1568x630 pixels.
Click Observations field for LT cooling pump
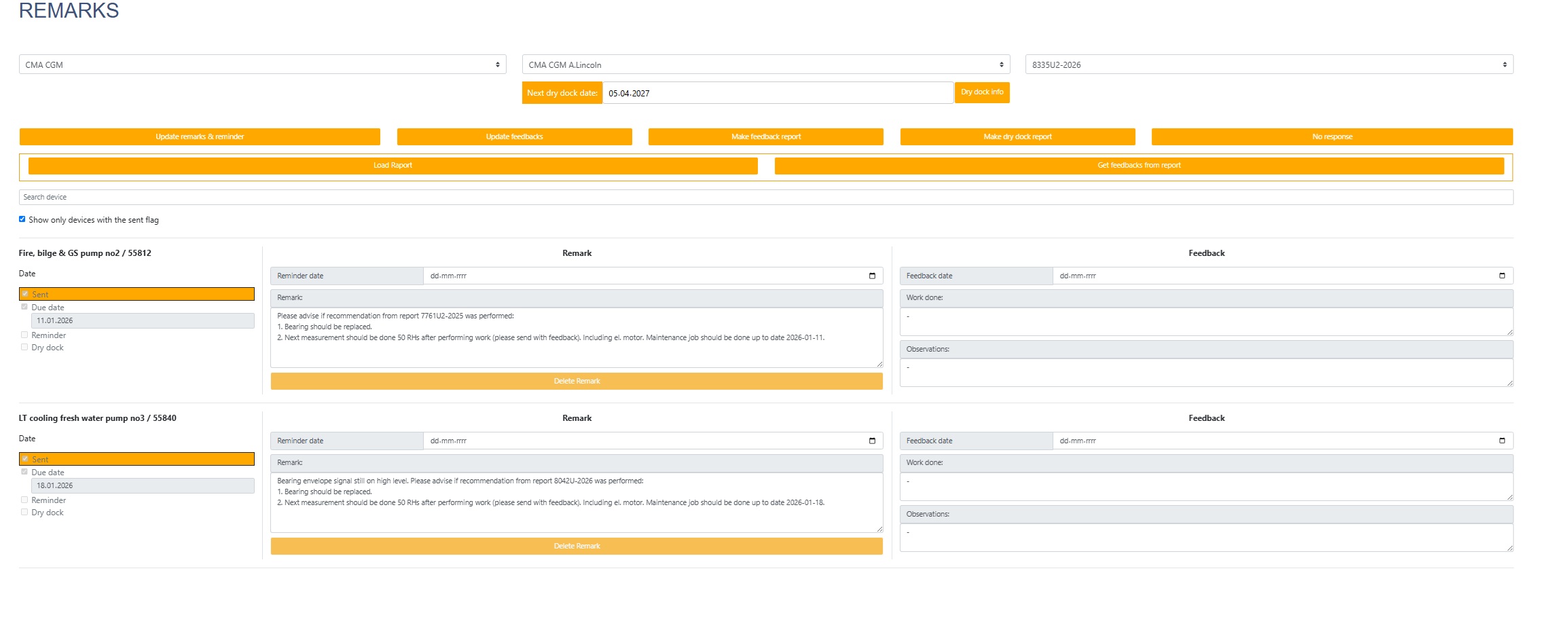pos(1206,538)
